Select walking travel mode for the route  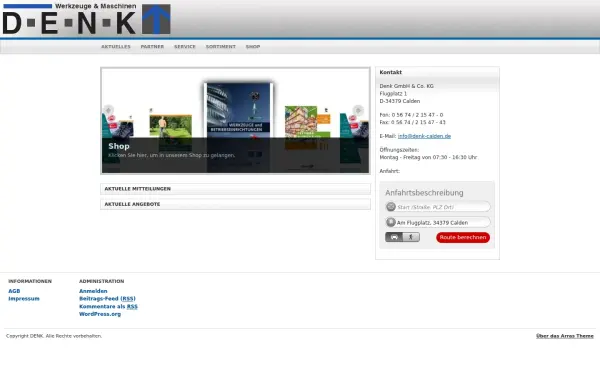pyautogui.click(x=411, y=237)
